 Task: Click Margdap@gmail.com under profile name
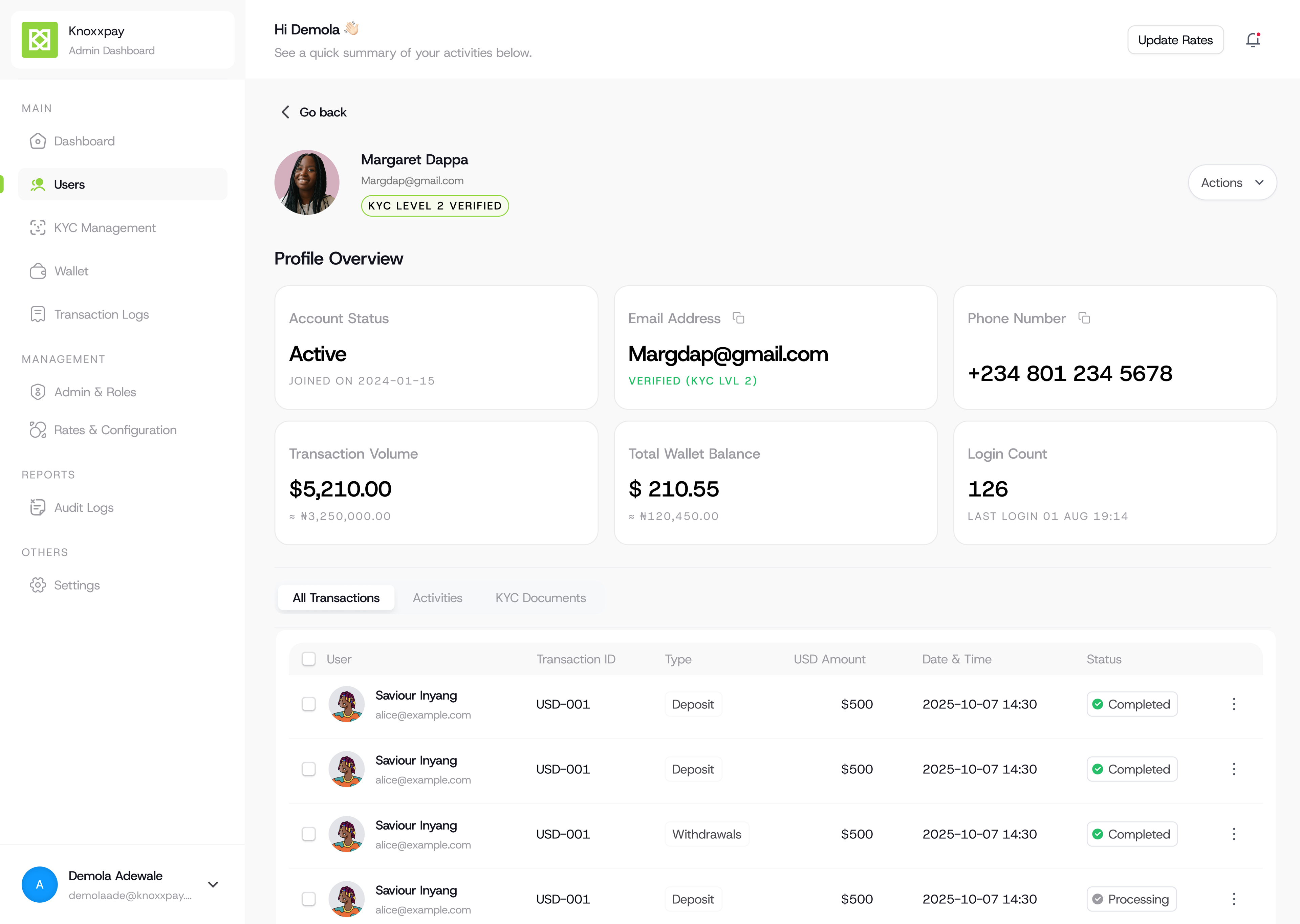pos(412,180)
